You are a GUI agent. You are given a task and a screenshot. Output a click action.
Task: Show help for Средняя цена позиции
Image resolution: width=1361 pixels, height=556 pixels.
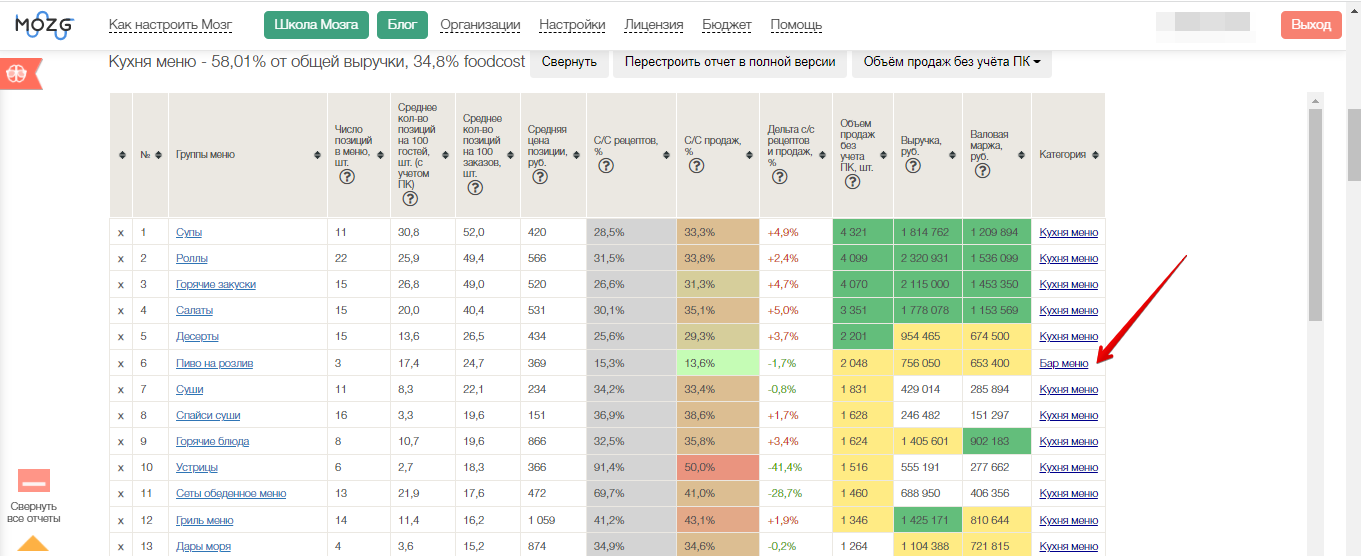pyautogui.click(x=540, y=176)
